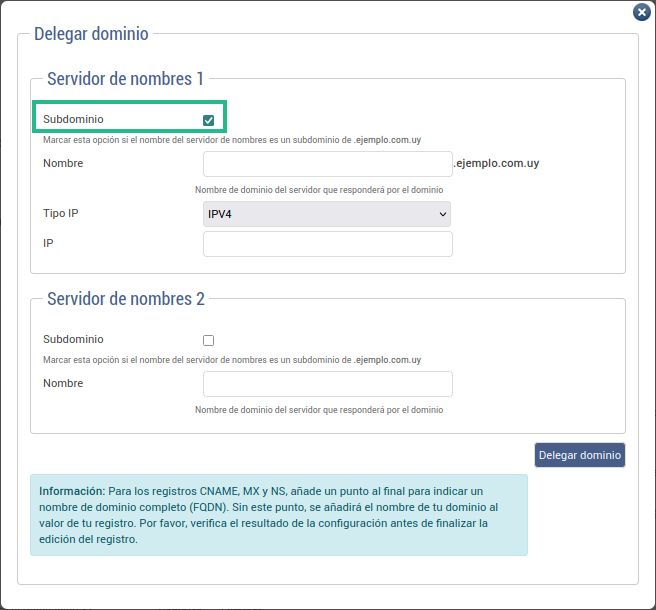Select the Servidor de nombres 2 heading
The width and height of the screenshot is (656, 610).
[125, 299]
